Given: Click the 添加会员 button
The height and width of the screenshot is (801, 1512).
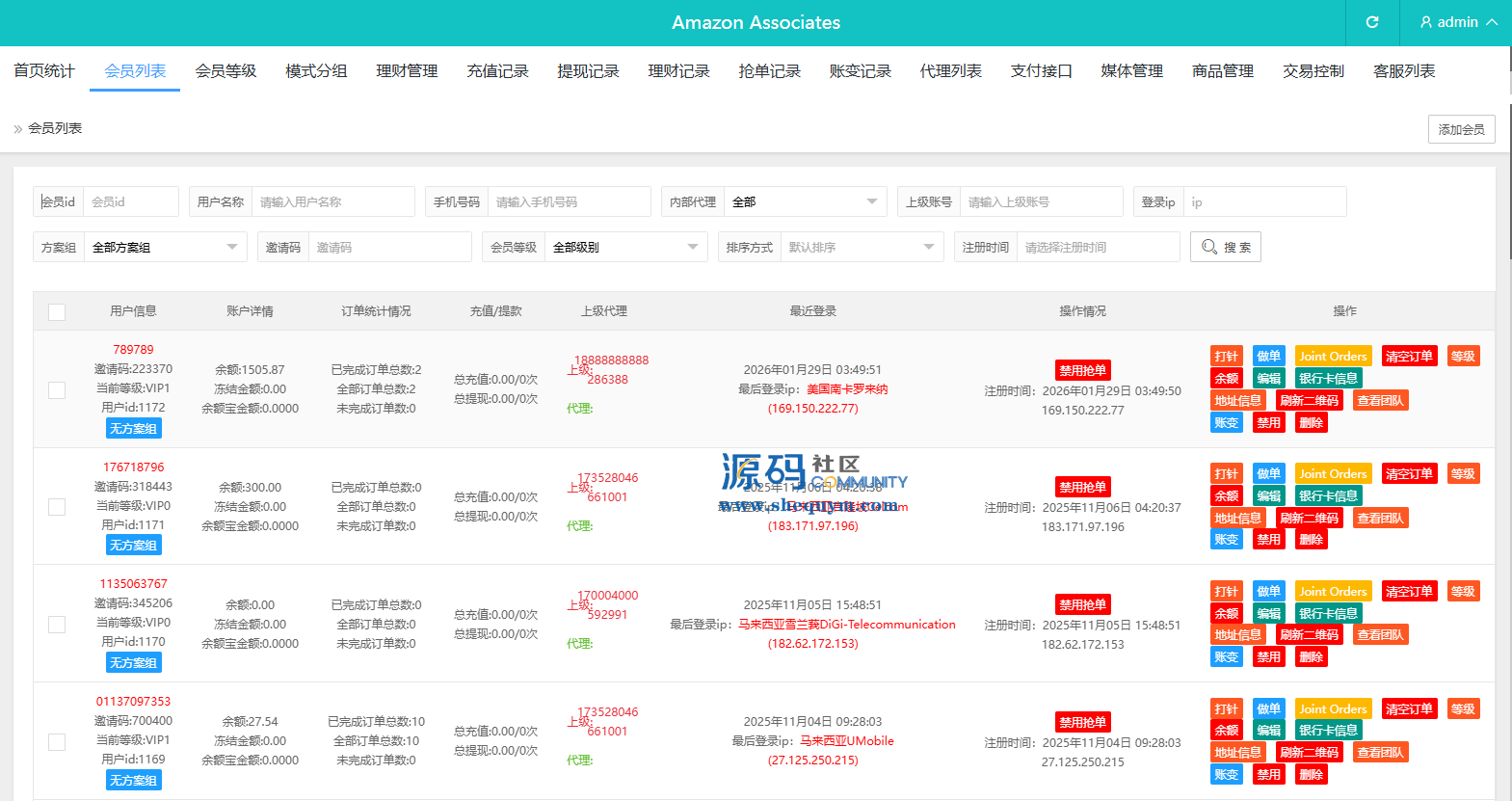Looking at the screenshot, I should 1461,129.
